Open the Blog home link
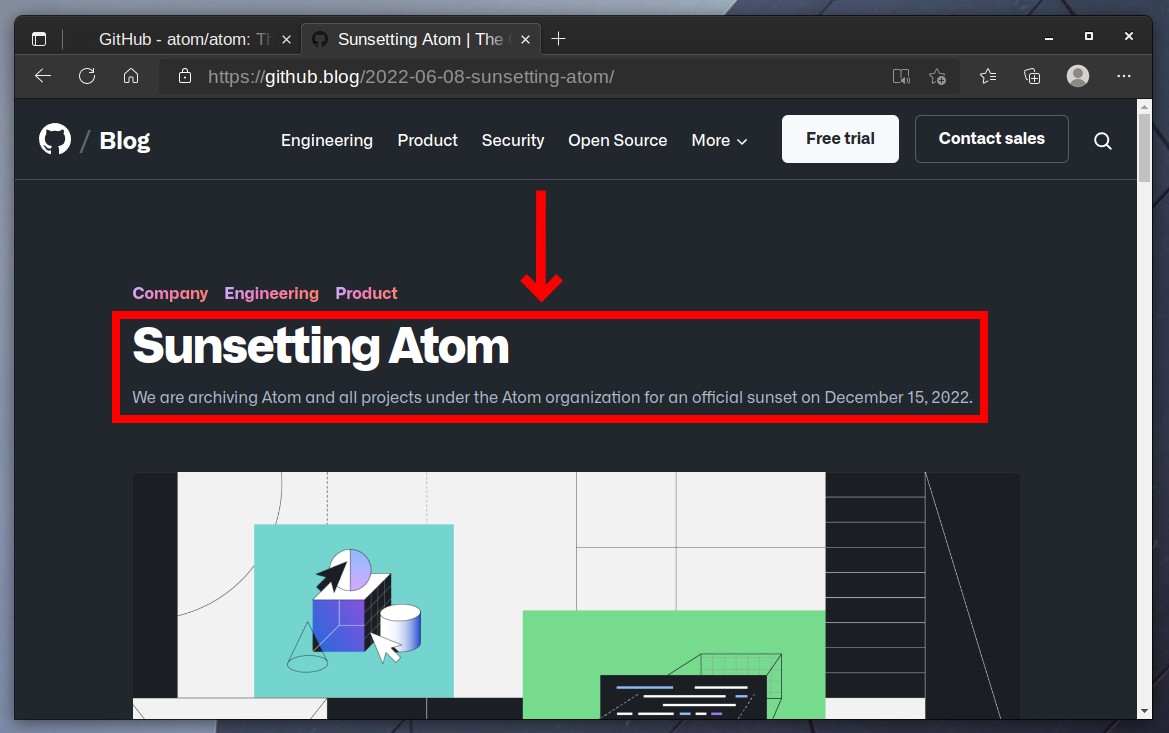This screenshot has width=1169, height=733. [x=125, y=140]
